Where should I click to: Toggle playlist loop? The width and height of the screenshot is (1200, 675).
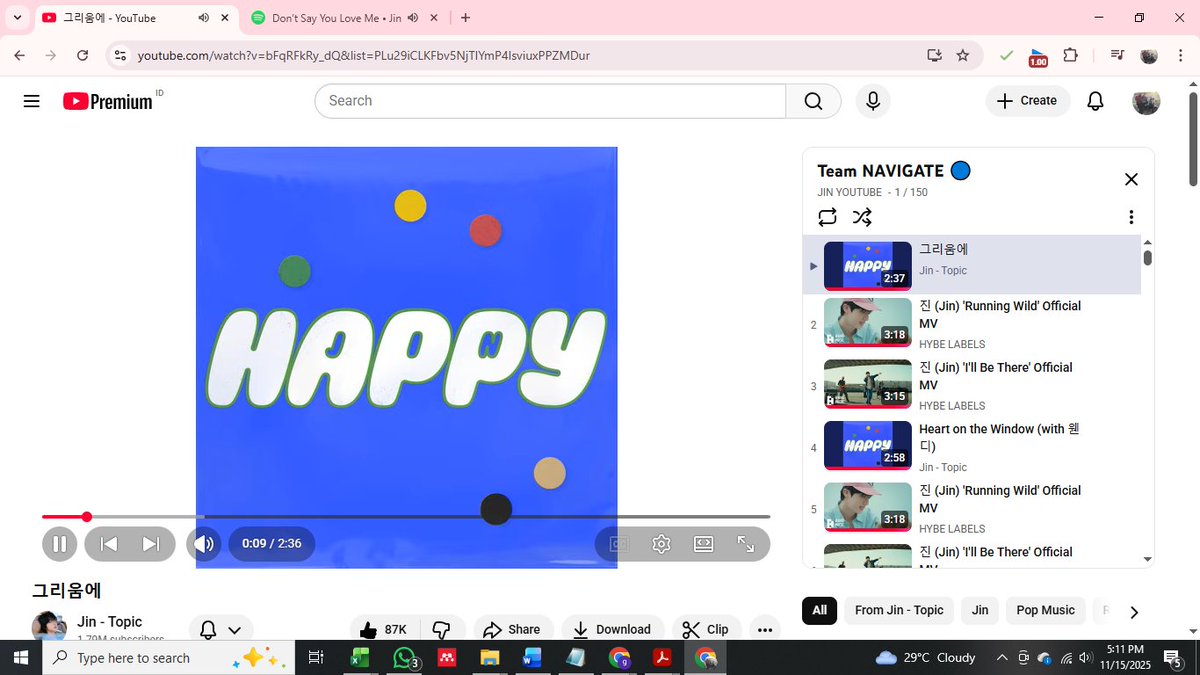click(x=827, y=217)
